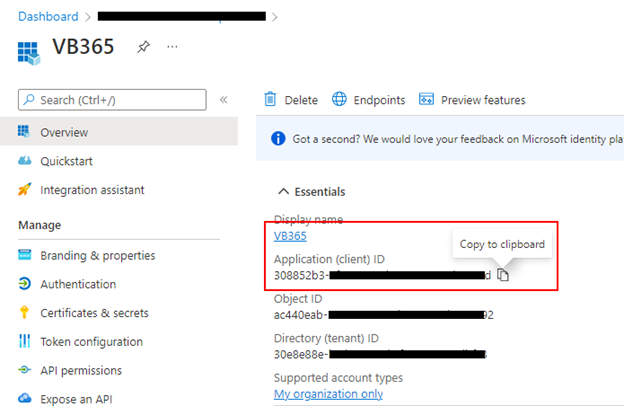Open the ellipsis more options menu
The height and width of the screenshot is (406, 624).
[172, 47]
